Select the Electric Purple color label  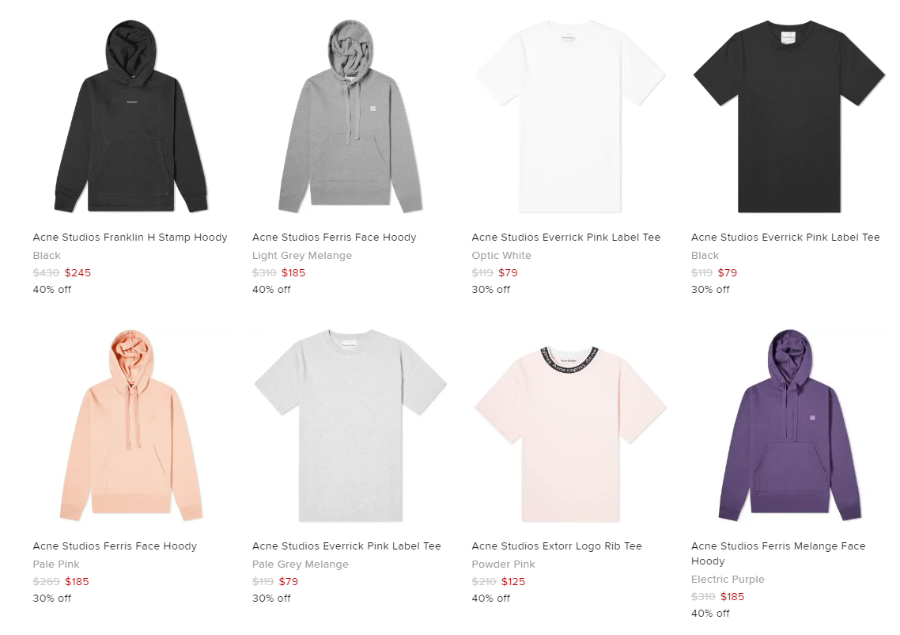pyautogui.click(x=728, y=579)
